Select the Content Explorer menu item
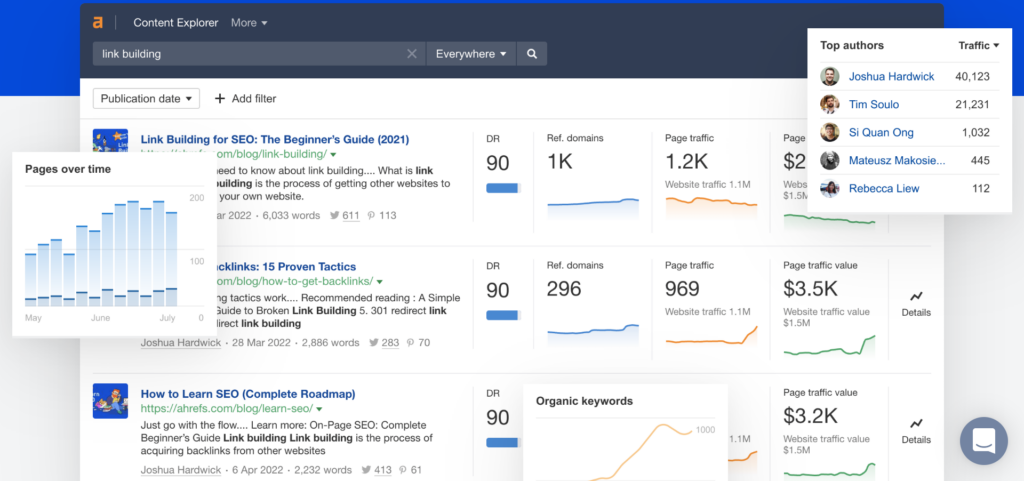Screen dimensions: 1024x481 click(x=176, y=23)
